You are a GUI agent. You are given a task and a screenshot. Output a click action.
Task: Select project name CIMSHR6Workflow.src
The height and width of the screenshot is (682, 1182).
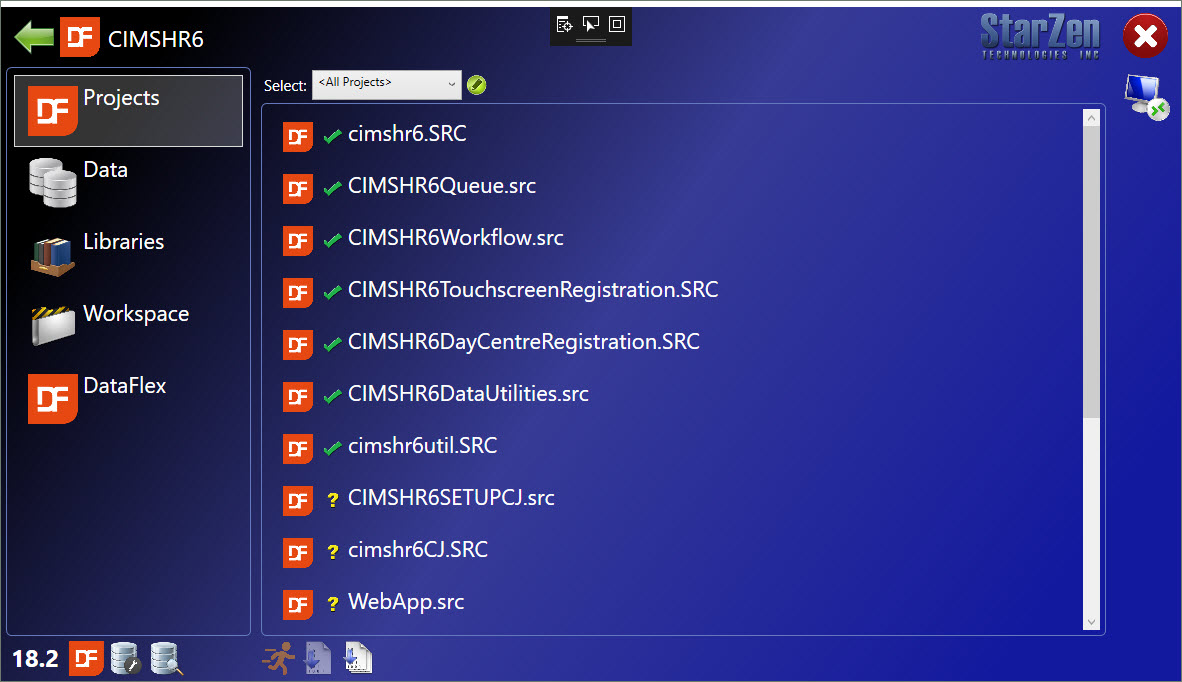(x=456, y=238)
